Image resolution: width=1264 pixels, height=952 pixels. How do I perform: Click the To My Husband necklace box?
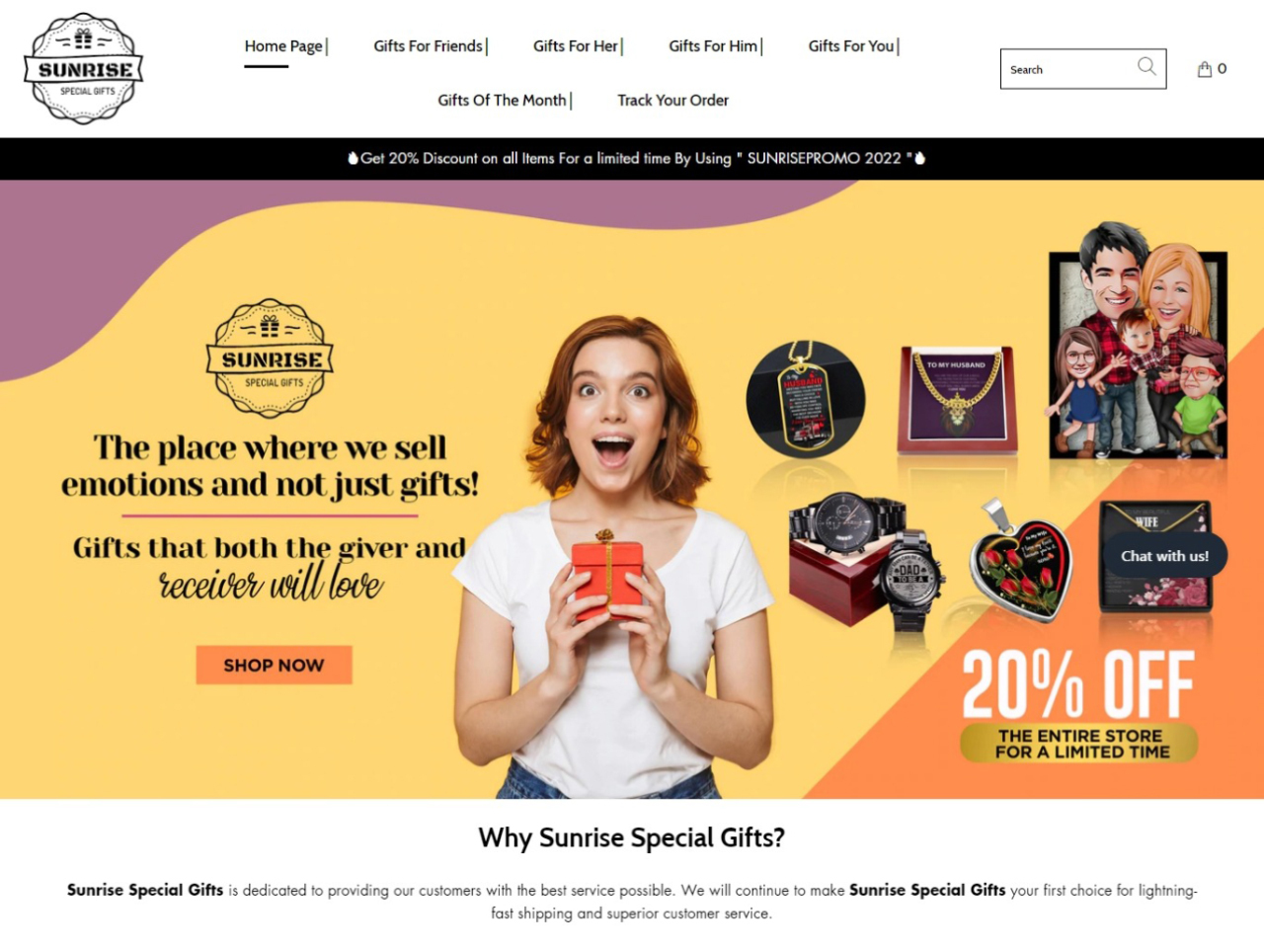click(957, 399)
